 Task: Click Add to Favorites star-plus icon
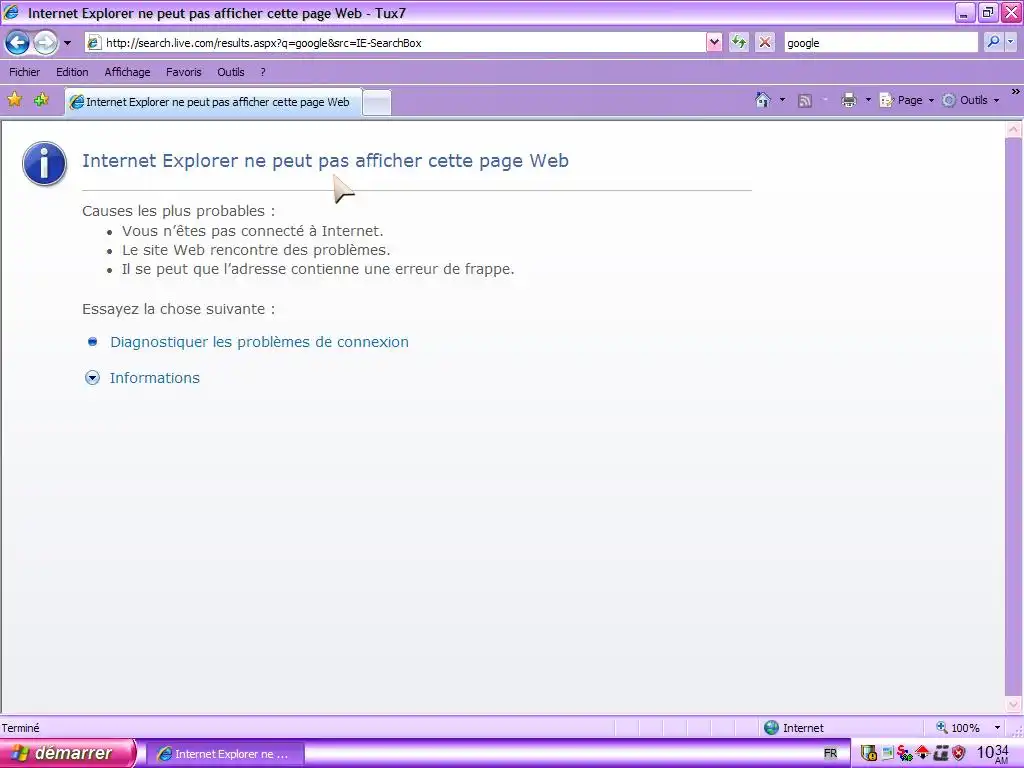pos(41,100)
